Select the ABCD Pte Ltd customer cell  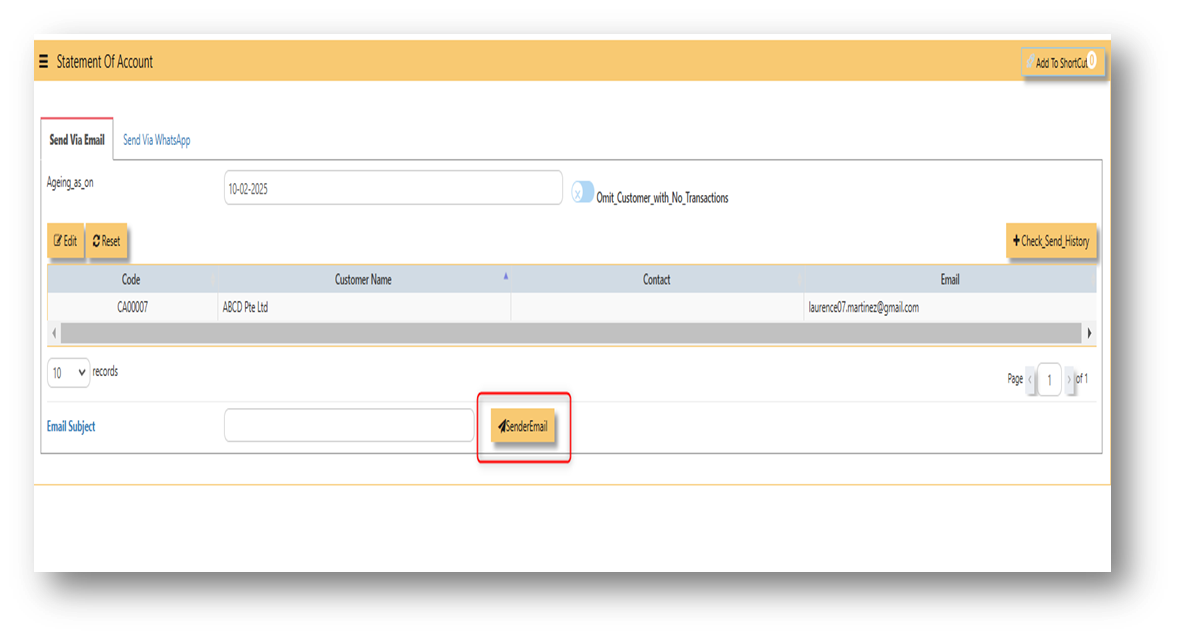(364, 307)
